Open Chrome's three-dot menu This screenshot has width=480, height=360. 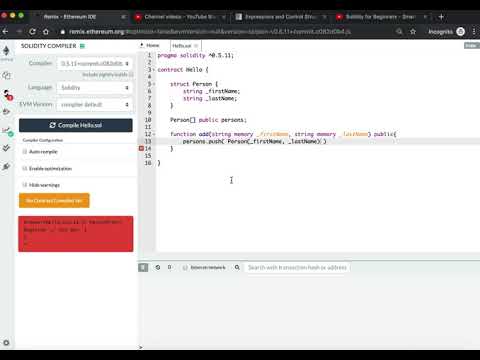click(474, 32)
